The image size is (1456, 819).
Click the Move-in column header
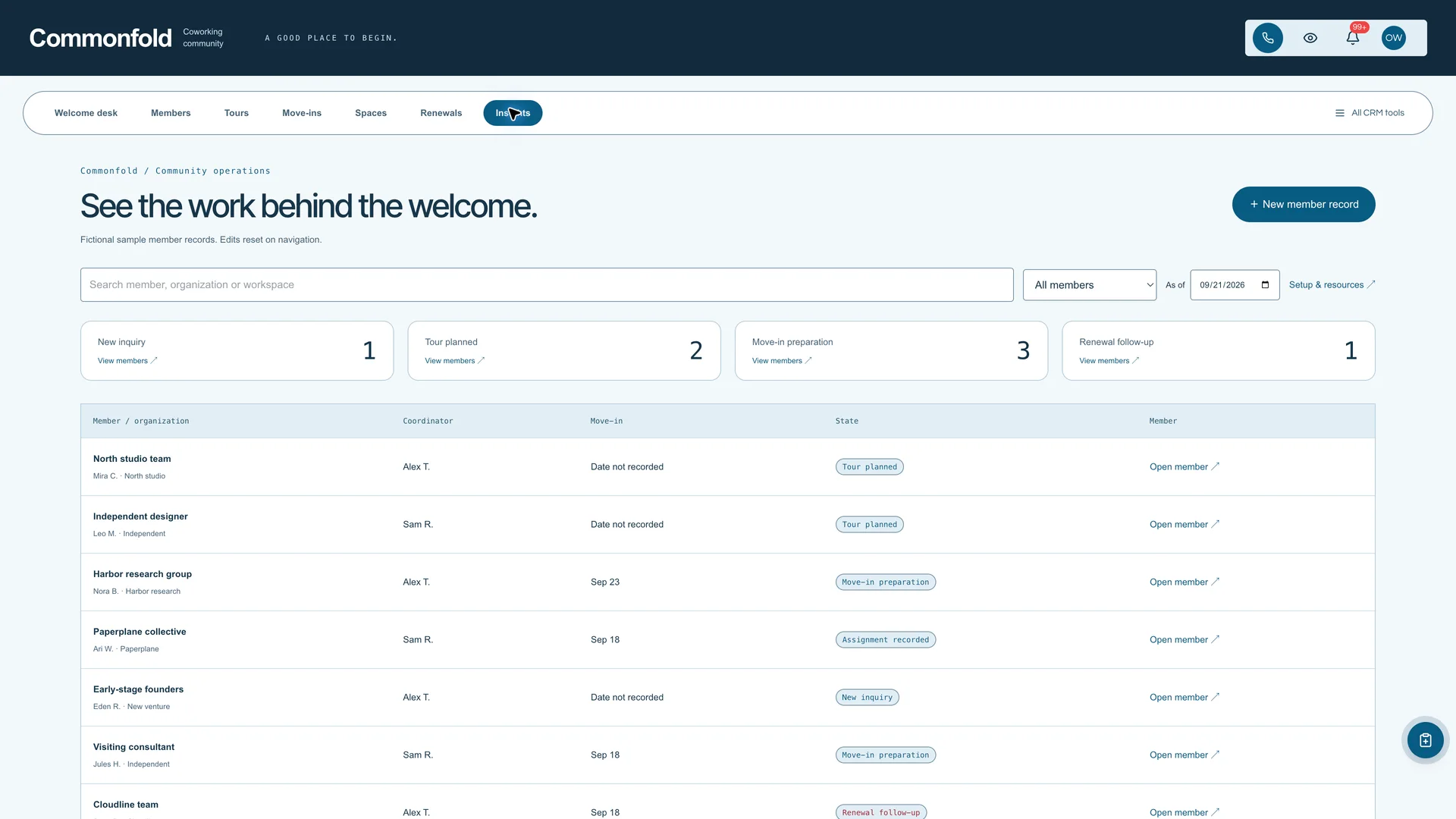[607, 421]
